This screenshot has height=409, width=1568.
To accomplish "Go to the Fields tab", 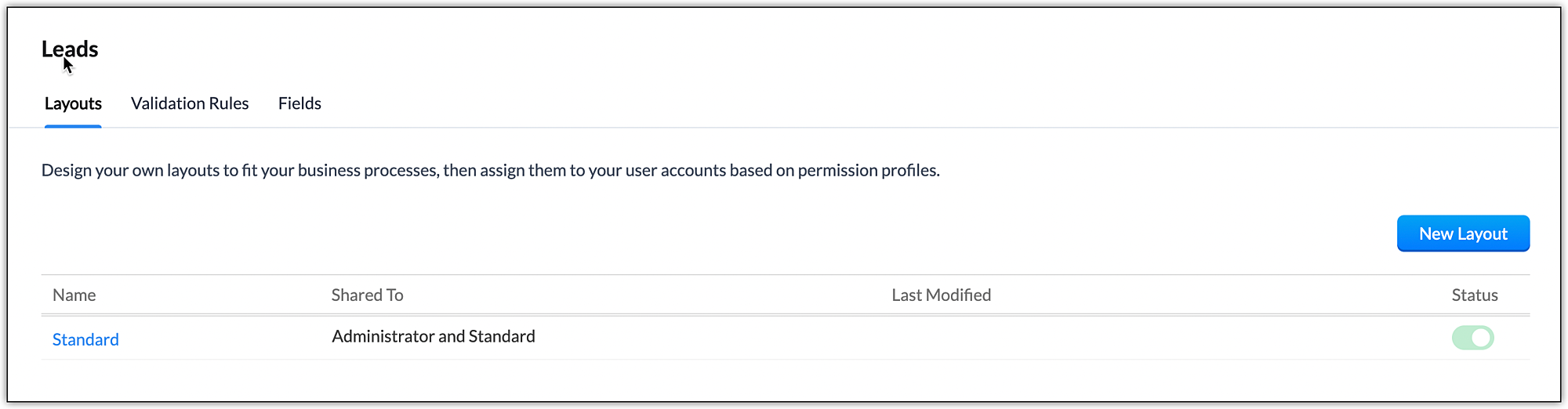I will pyautogui.click(x=299, y=103).
